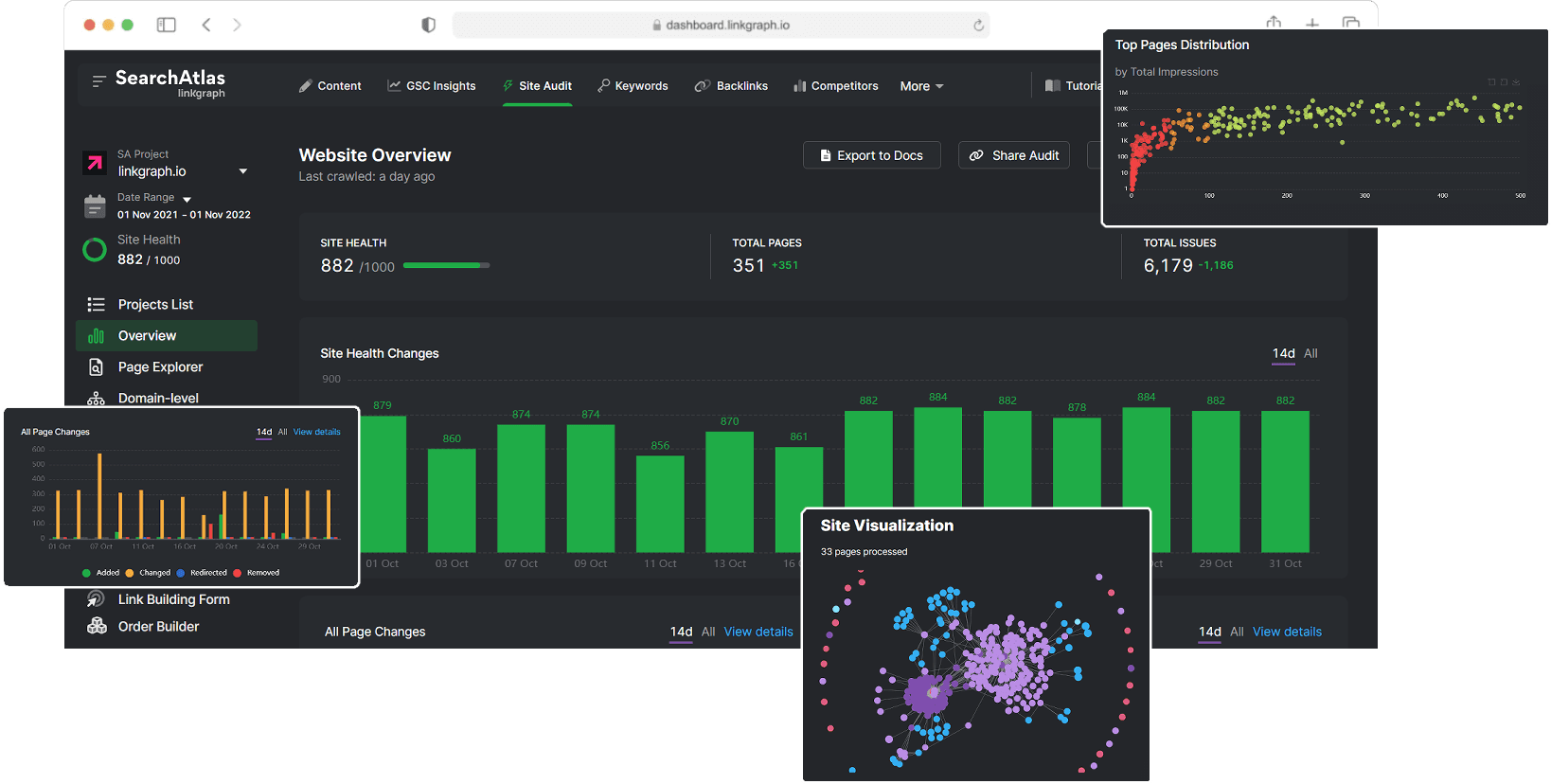The image size is (1551, 784).
Task: Open View details link in All Page Changes popup
Action: pos(316,432)
